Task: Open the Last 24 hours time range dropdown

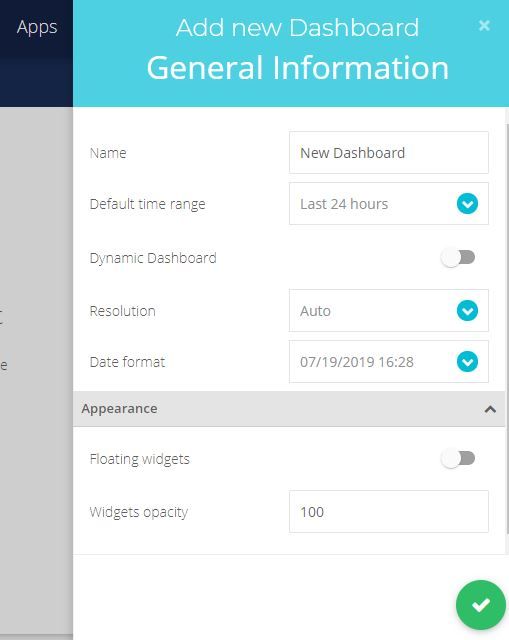Action: point(389,204)
